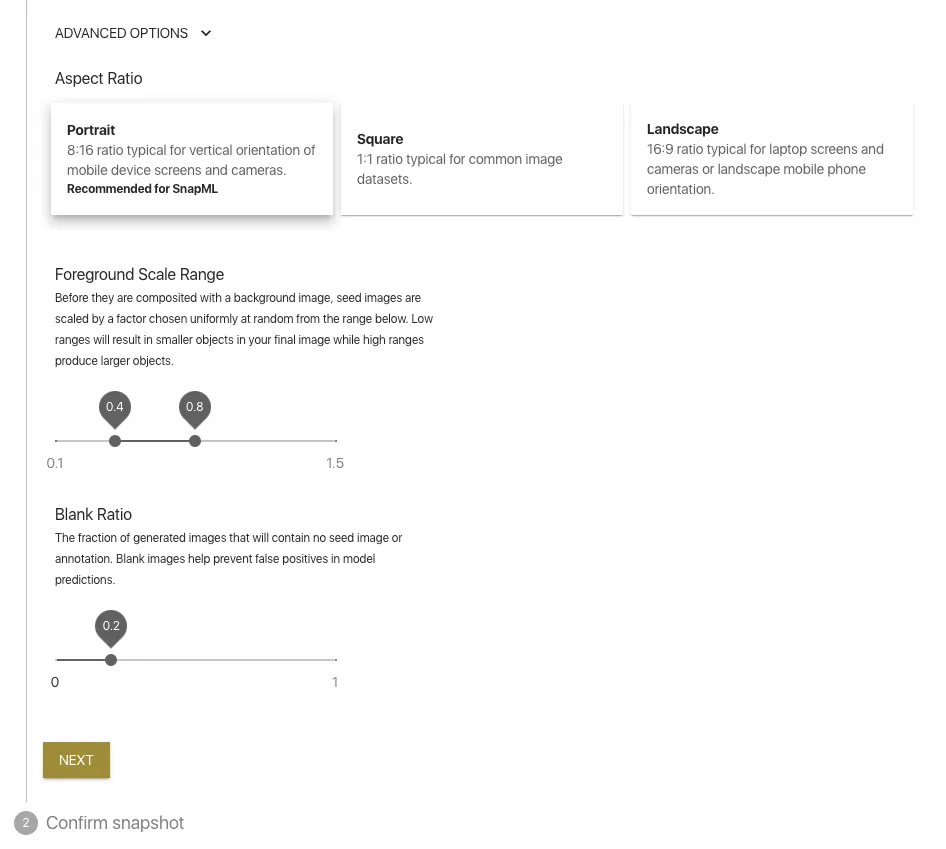Select the Portrait aspect ratio card
Viewport: 946px width, 849px height.
[192, 159]
